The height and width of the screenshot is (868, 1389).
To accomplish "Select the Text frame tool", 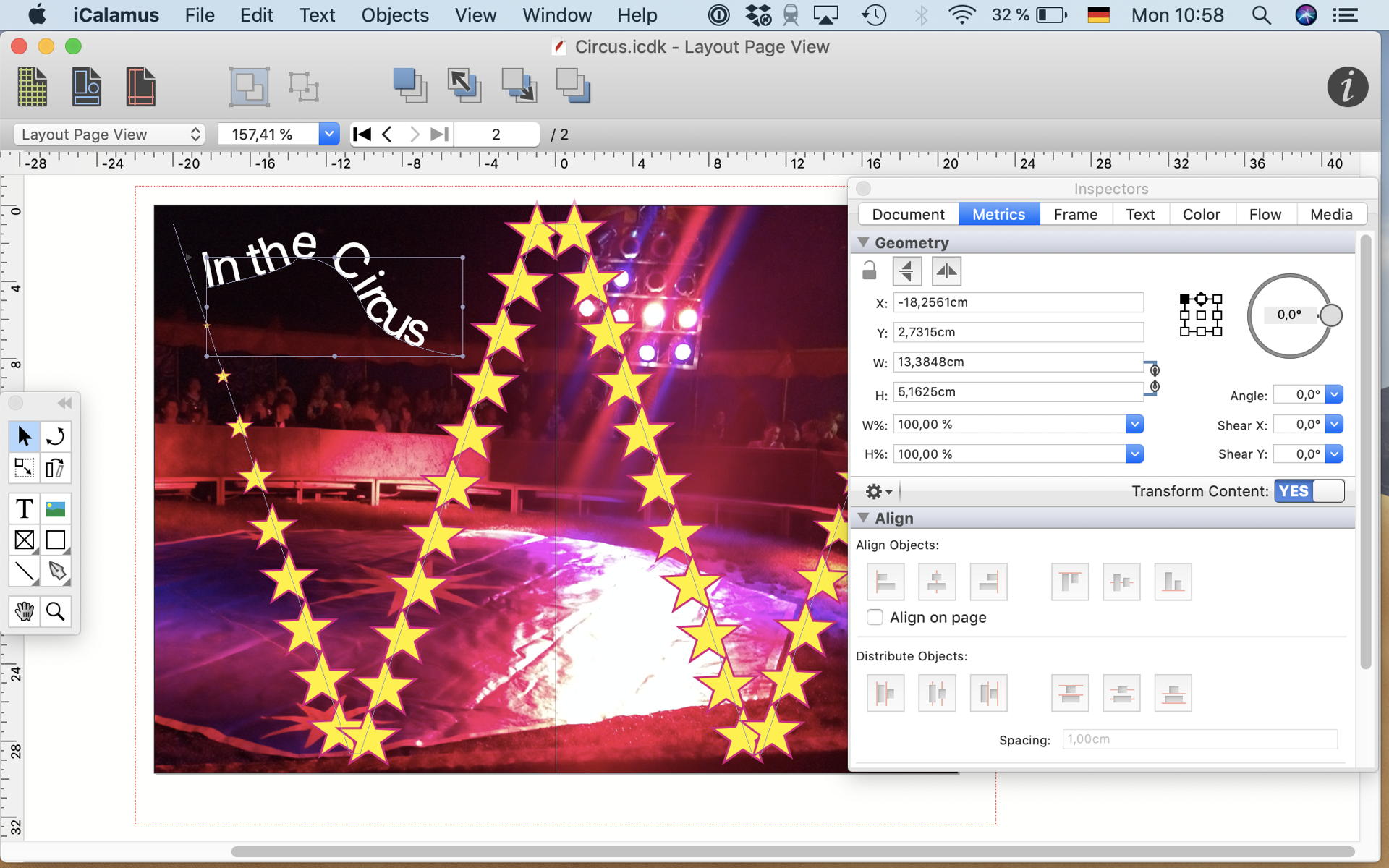I will click(24, 509).
